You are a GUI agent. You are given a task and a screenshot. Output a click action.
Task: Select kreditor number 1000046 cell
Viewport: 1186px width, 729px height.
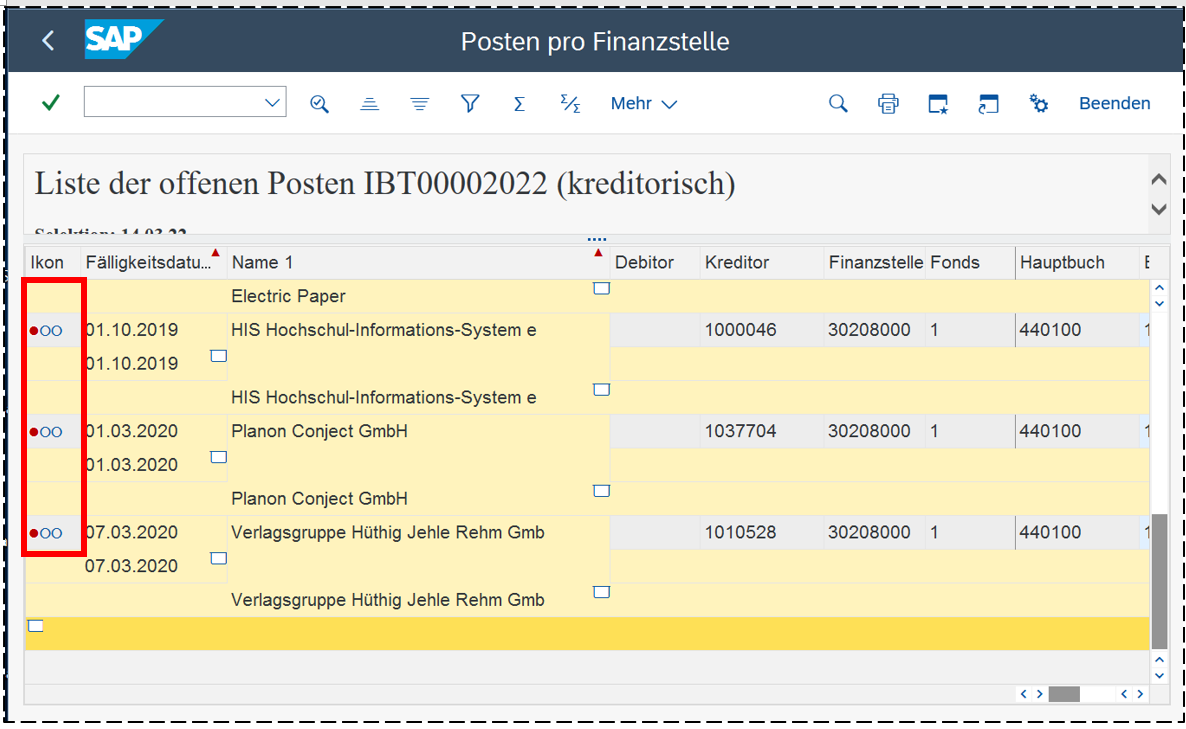click(x=740, y=330)
